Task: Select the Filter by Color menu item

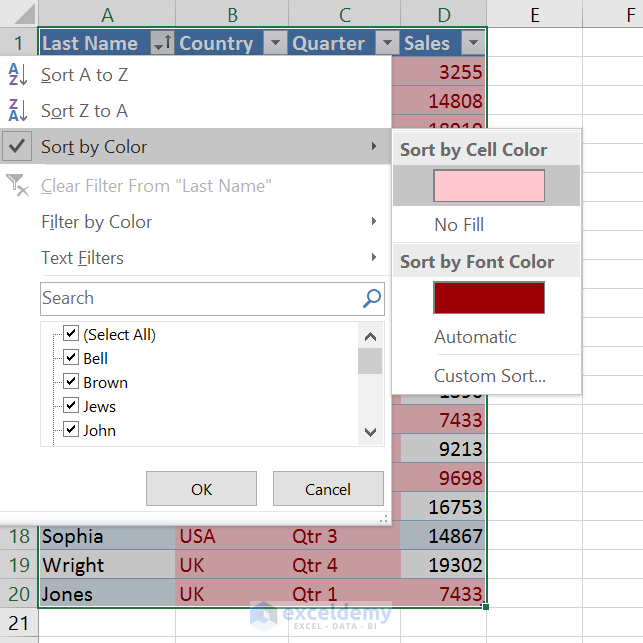Action: [x=195, y=222]
